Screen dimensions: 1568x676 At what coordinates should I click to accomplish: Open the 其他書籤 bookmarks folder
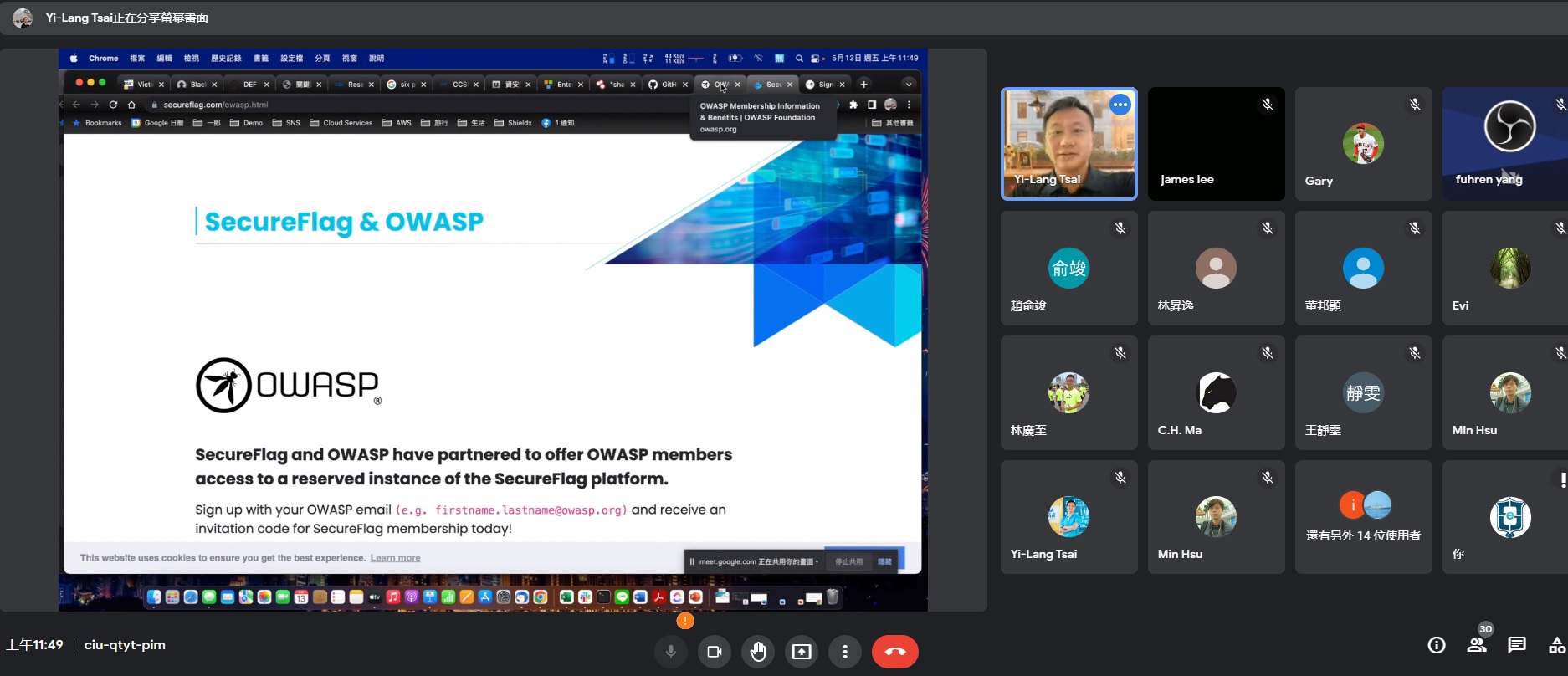(x=893, y=123)
